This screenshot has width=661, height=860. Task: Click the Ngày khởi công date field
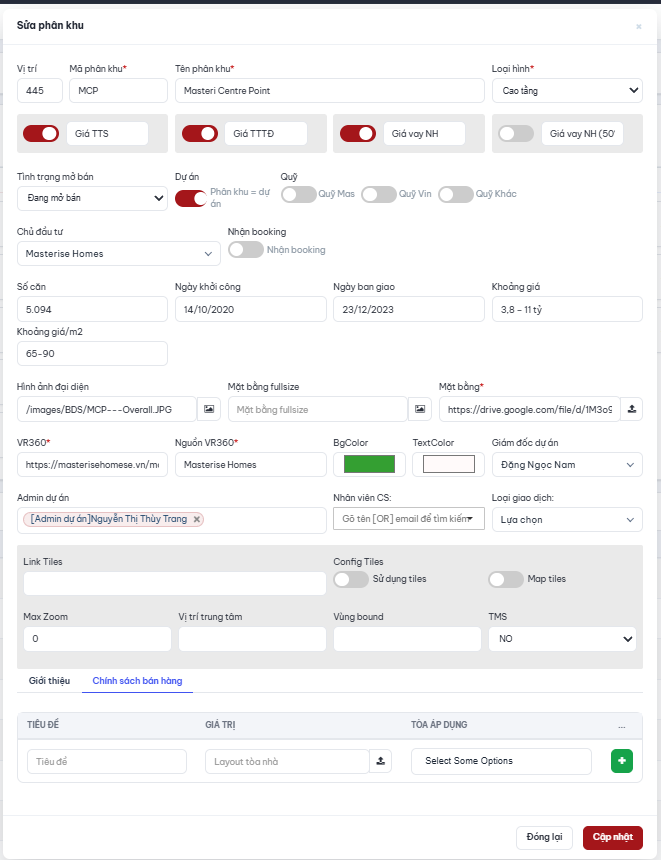251,309
